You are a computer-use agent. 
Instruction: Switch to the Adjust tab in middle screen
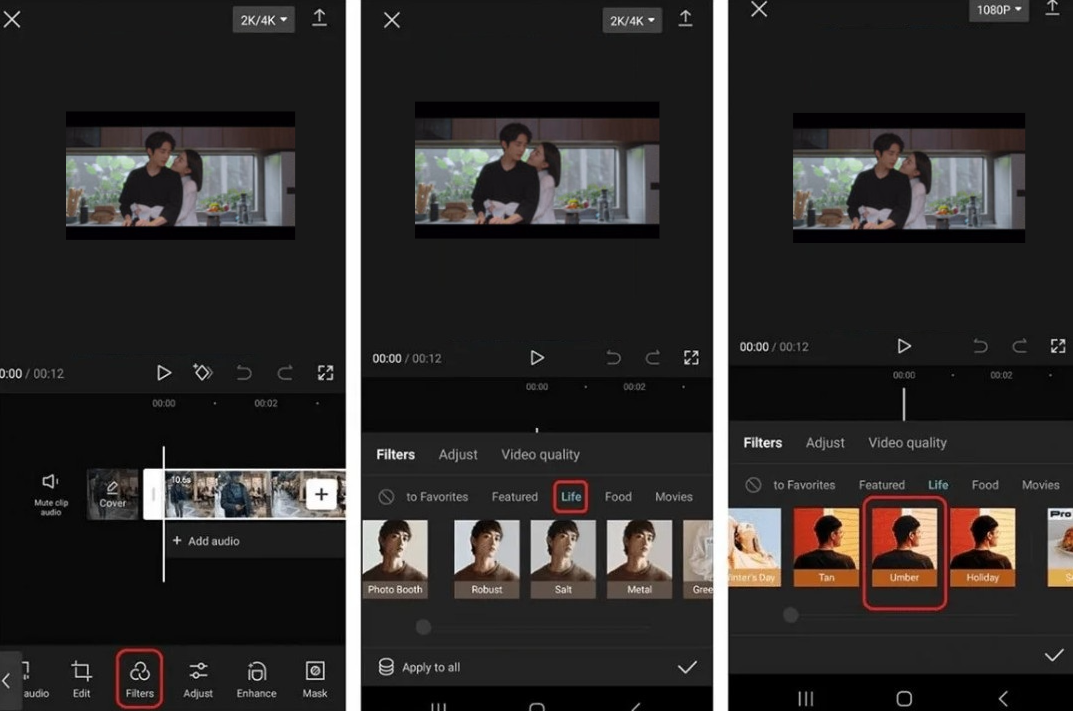pos(458,454)
